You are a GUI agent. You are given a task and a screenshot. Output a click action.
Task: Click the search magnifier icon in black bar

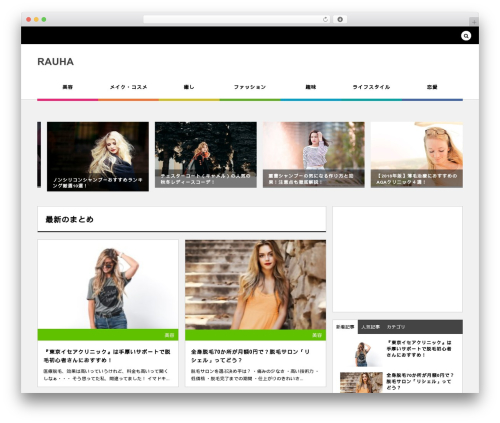466,36
